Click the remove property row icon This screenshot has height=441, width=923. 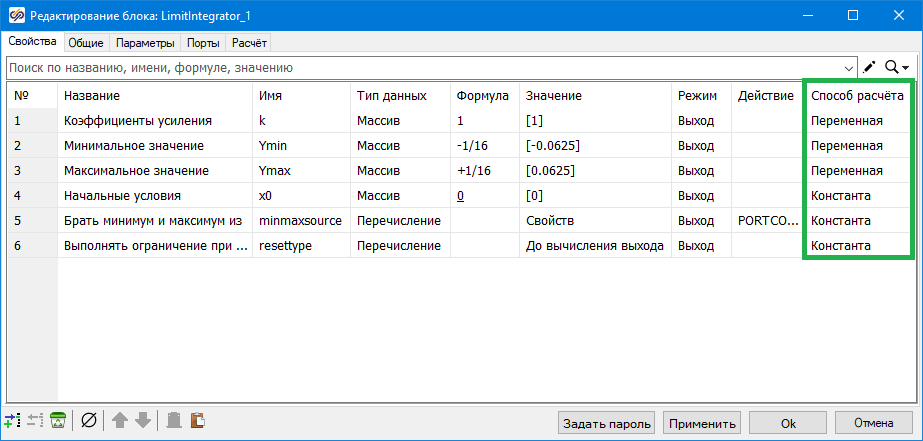36,421
